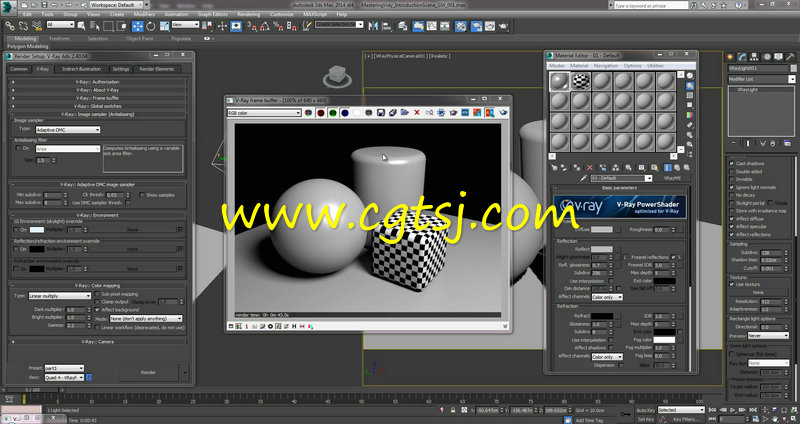This screenshot has height=424, width=800.
Task: Open Material Editor Navigation menu
Action: (606, 66)
